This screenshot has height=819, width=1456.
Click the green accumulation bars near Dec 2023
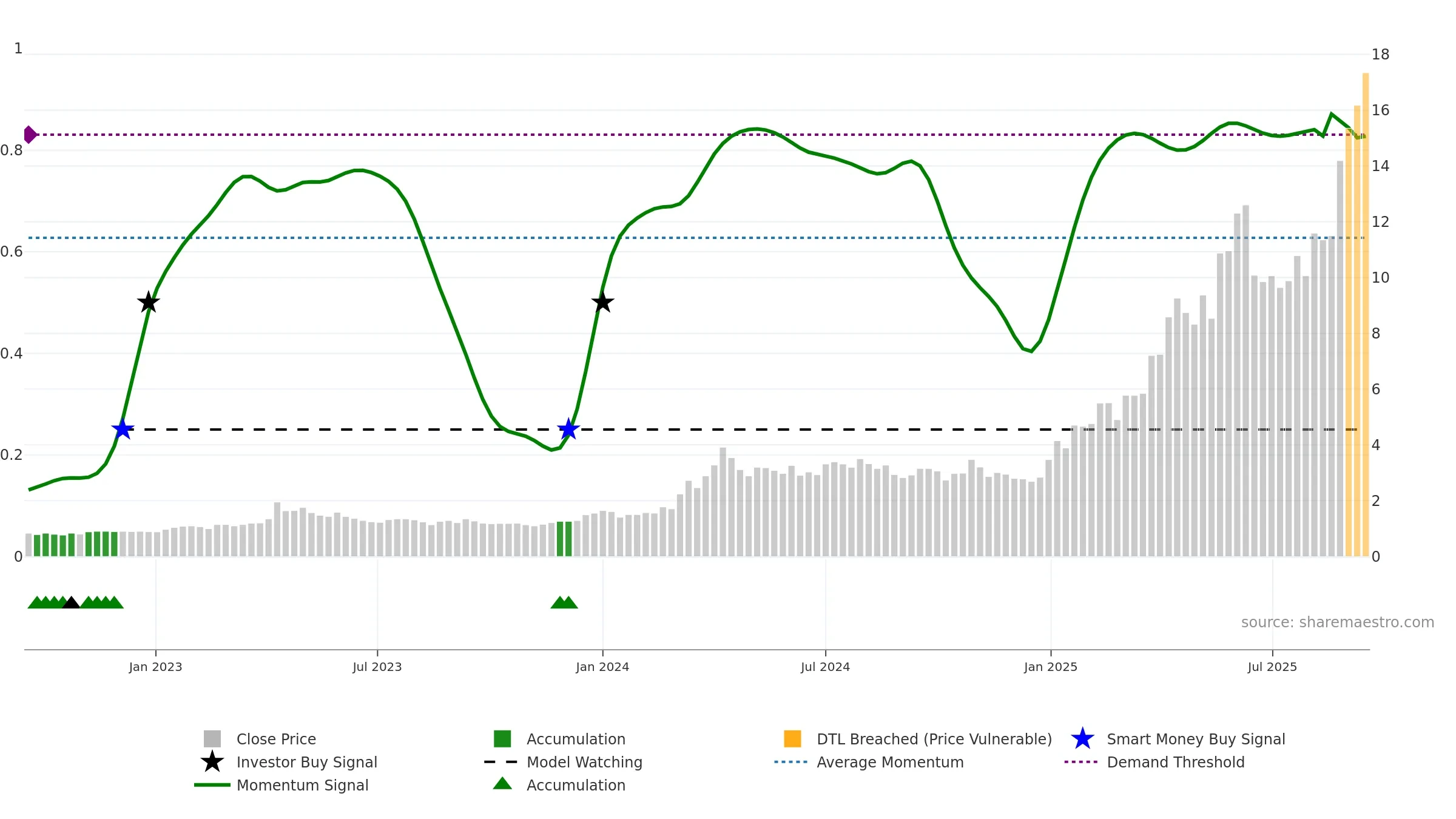[x=564, y=539]
